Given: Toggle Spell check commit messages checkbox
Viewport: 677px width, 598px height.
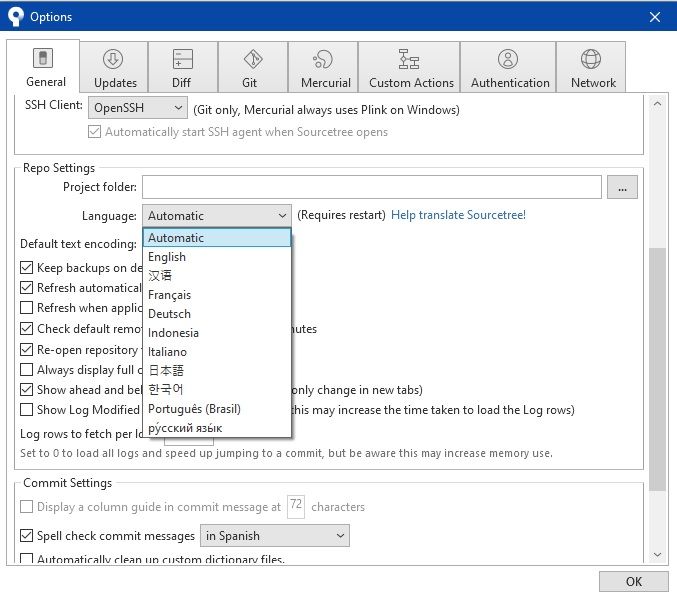Looking at the screenshot, I should coord(27,536).
